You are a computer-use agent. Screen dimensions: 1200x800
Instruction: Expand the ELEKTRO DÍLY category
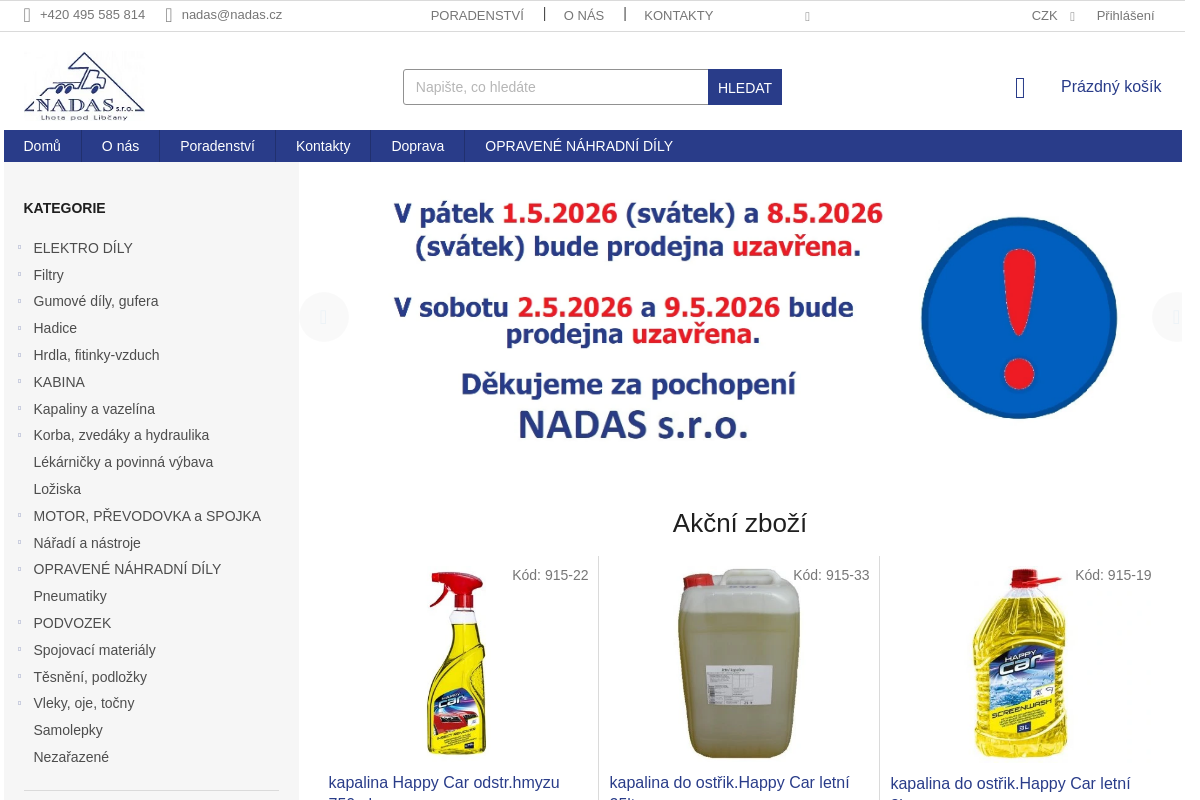pos(19,247)
